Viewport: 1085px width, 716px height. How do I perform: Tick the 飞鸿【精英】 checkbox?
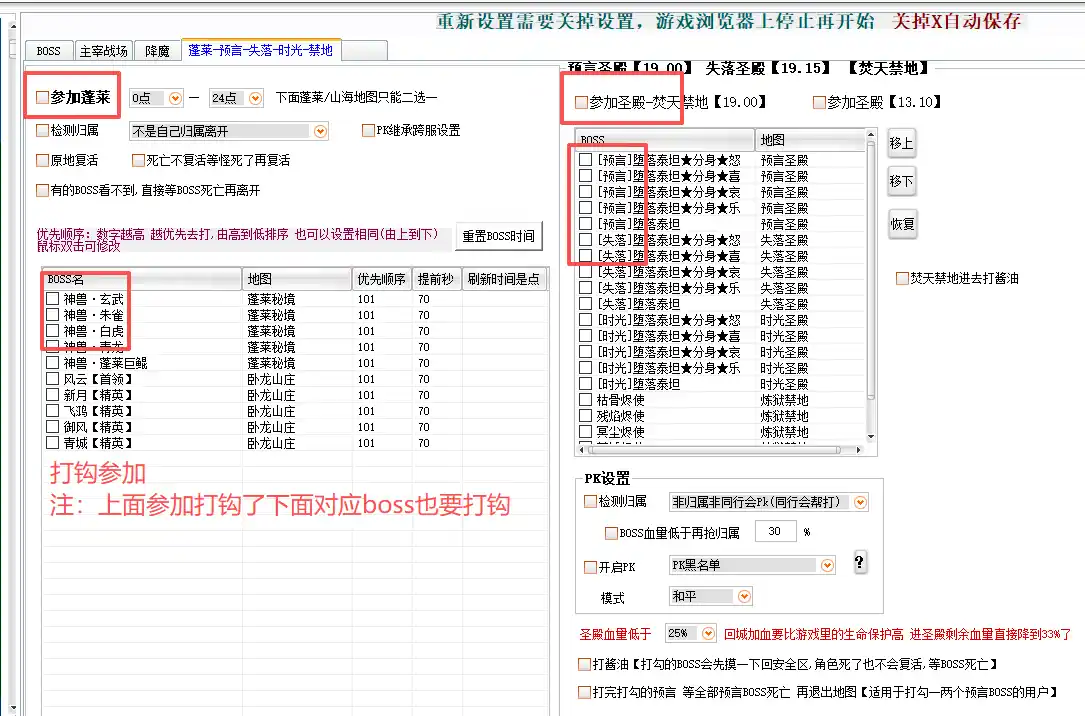coord(53,411)
